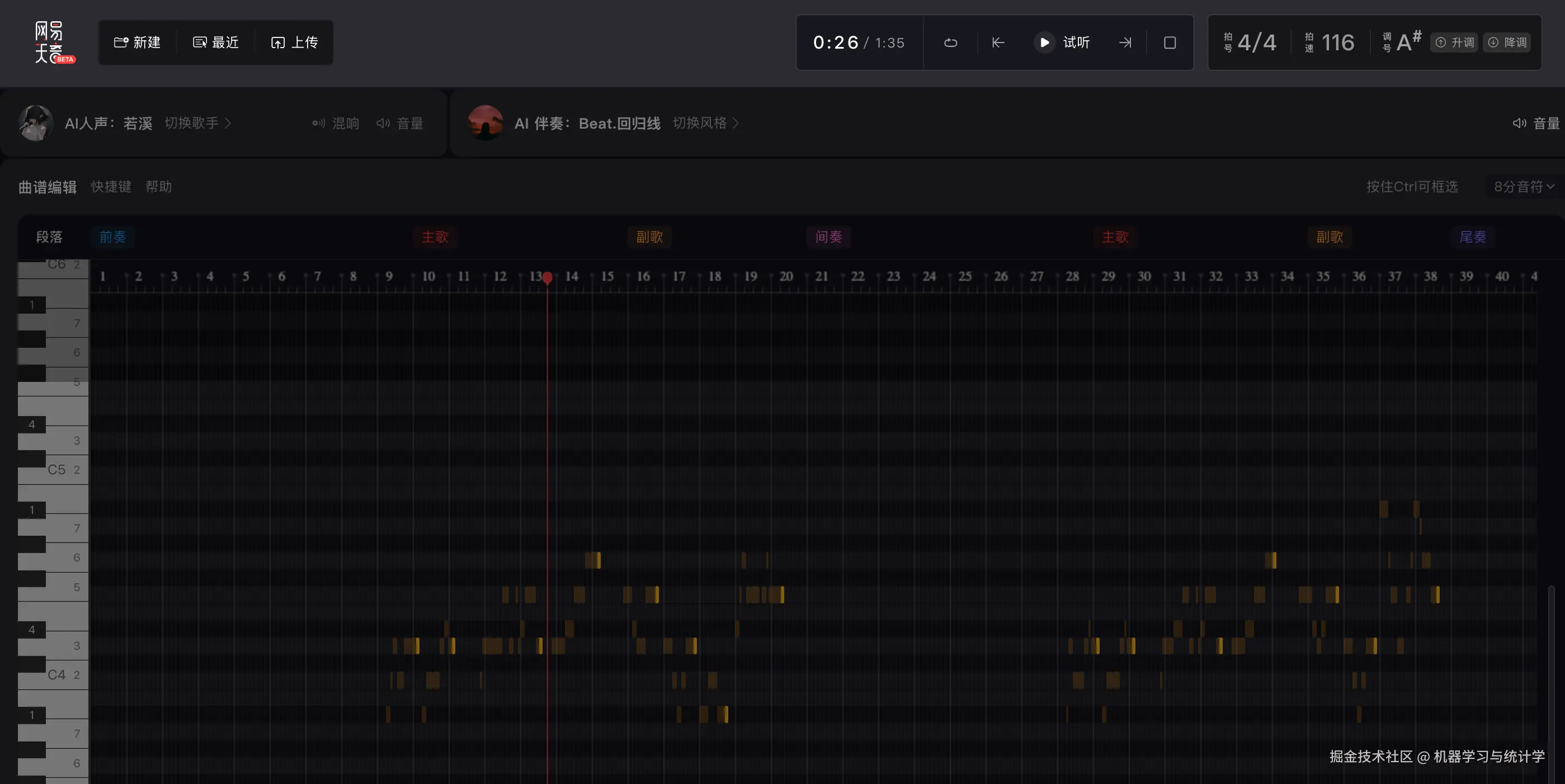The image size is (1565, 784).
Task: Select the 间奏 section marker
Action: coord(828,237)
